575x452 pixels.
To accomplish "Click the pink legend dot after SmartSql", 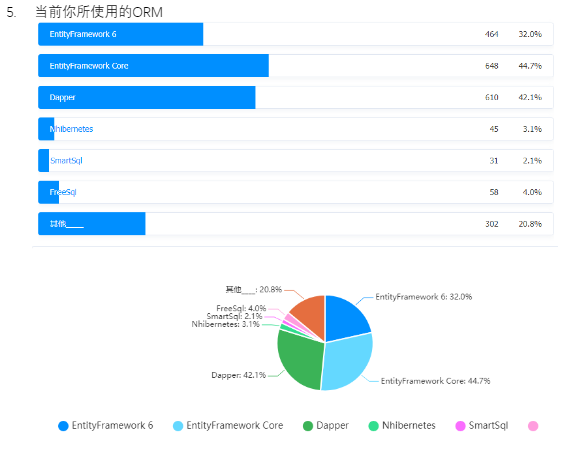I will (533, 426).
